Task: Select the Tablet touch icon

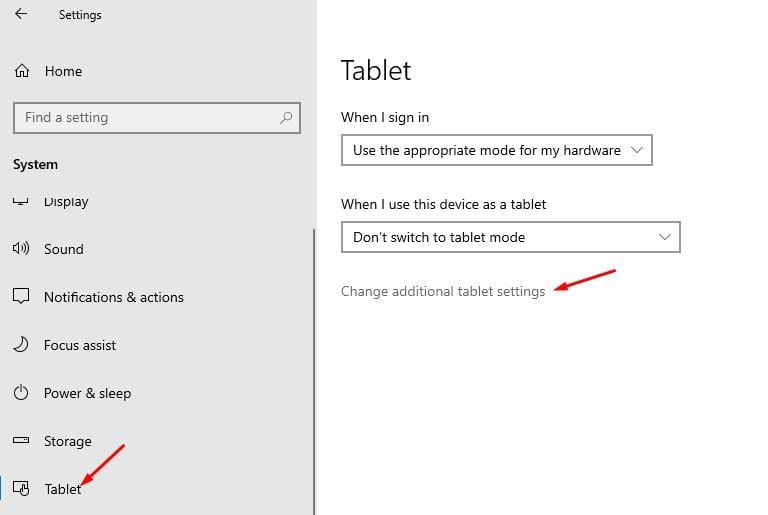Action: pos(21,488)
